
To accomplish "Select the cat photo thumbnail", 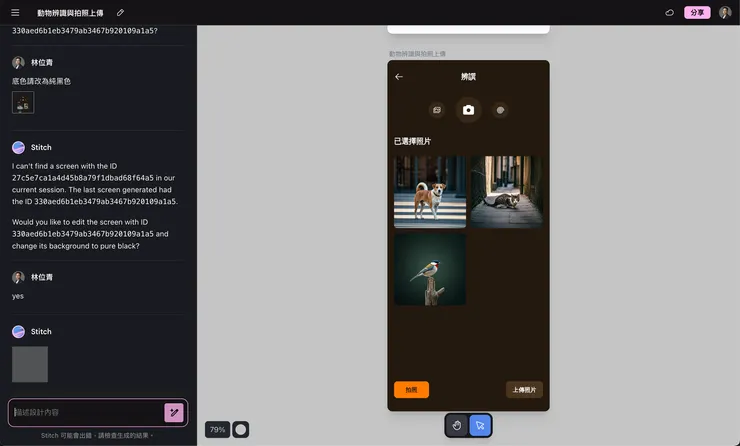I will coord(506,192).
